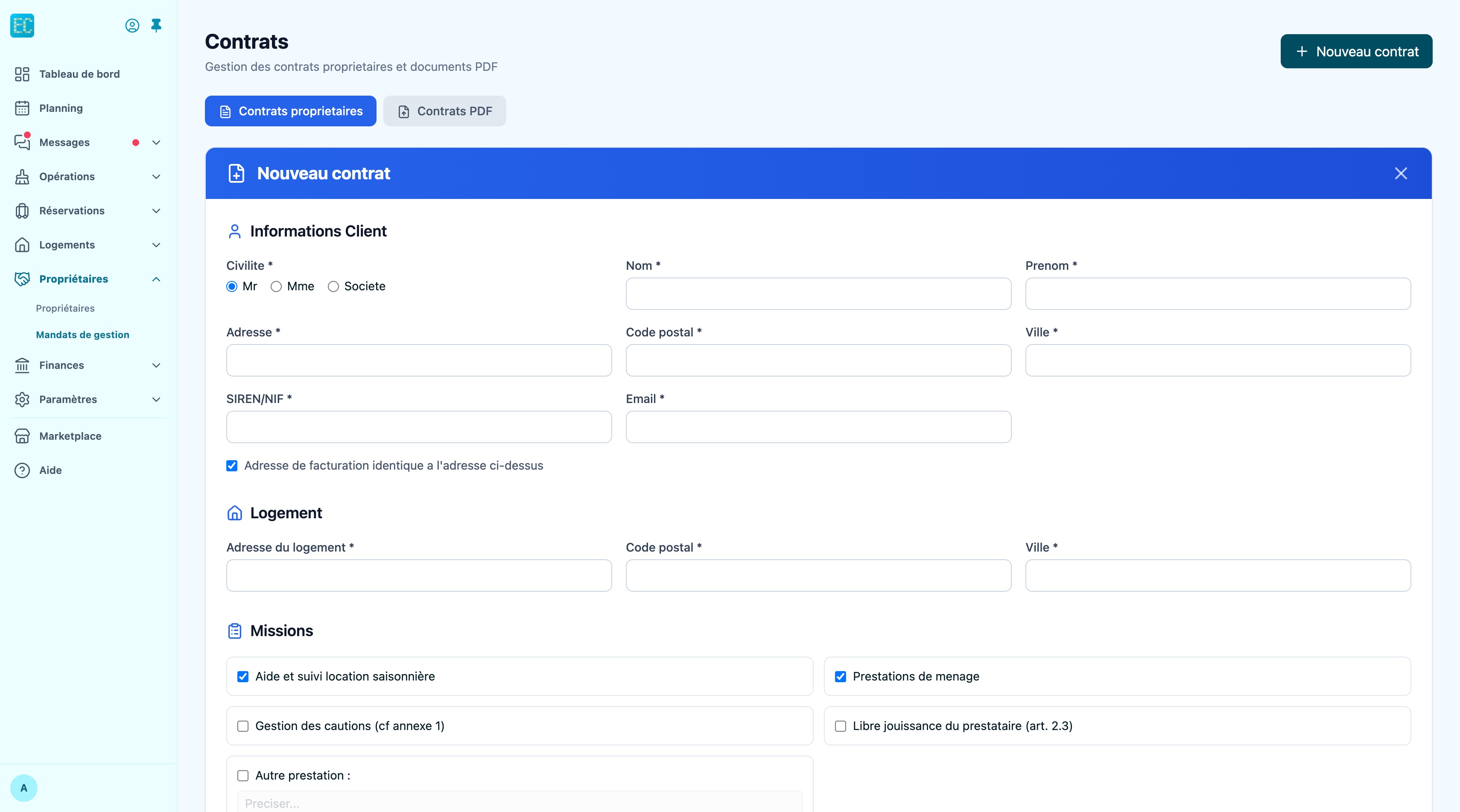Uncheck Aide et suivi location saisonnière

[x=243, y=677]
